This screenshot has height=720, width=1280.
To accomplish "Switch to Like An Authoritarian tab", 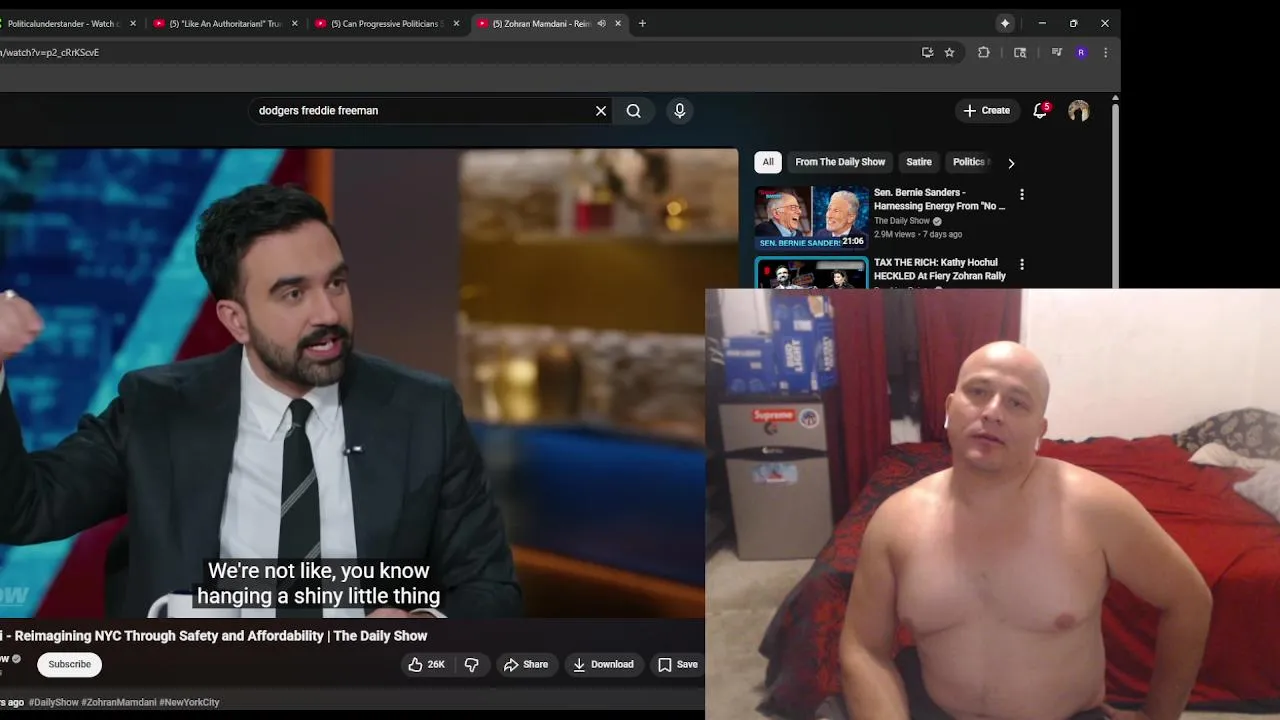I will tap(225, 23).
